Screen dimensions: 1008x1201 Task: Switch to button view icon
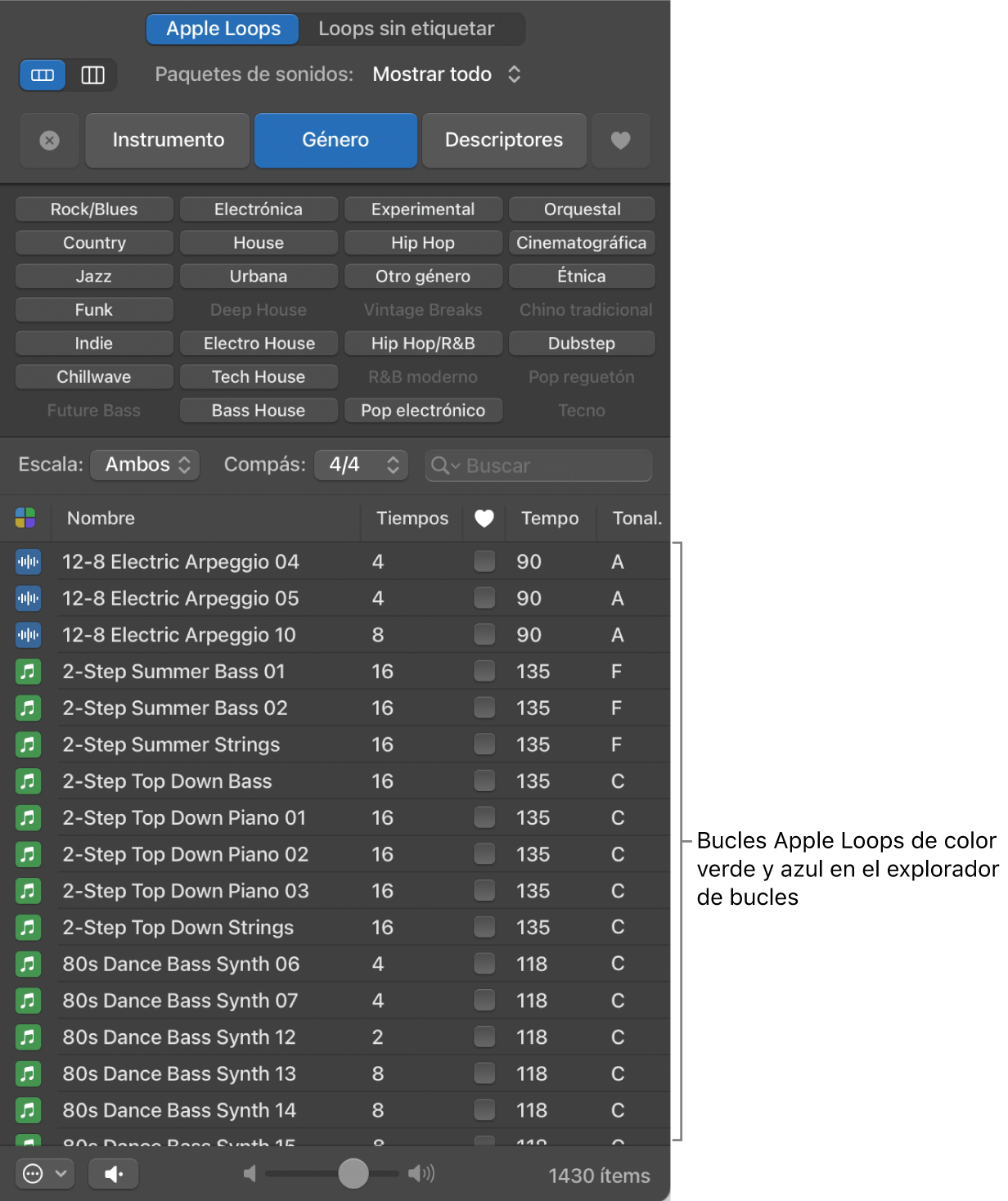43,75
